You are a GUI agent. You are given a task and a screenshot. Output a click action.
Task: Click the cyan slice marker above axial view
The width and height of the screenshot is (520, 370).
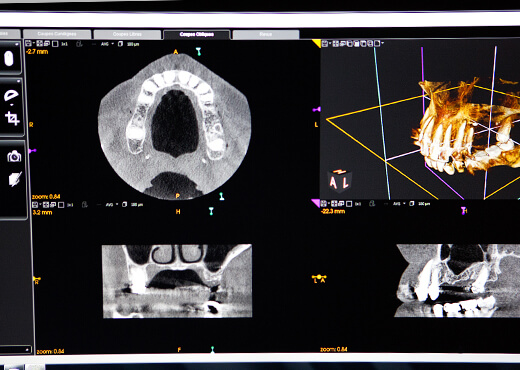pyautogui.click(x=198, y=51)
